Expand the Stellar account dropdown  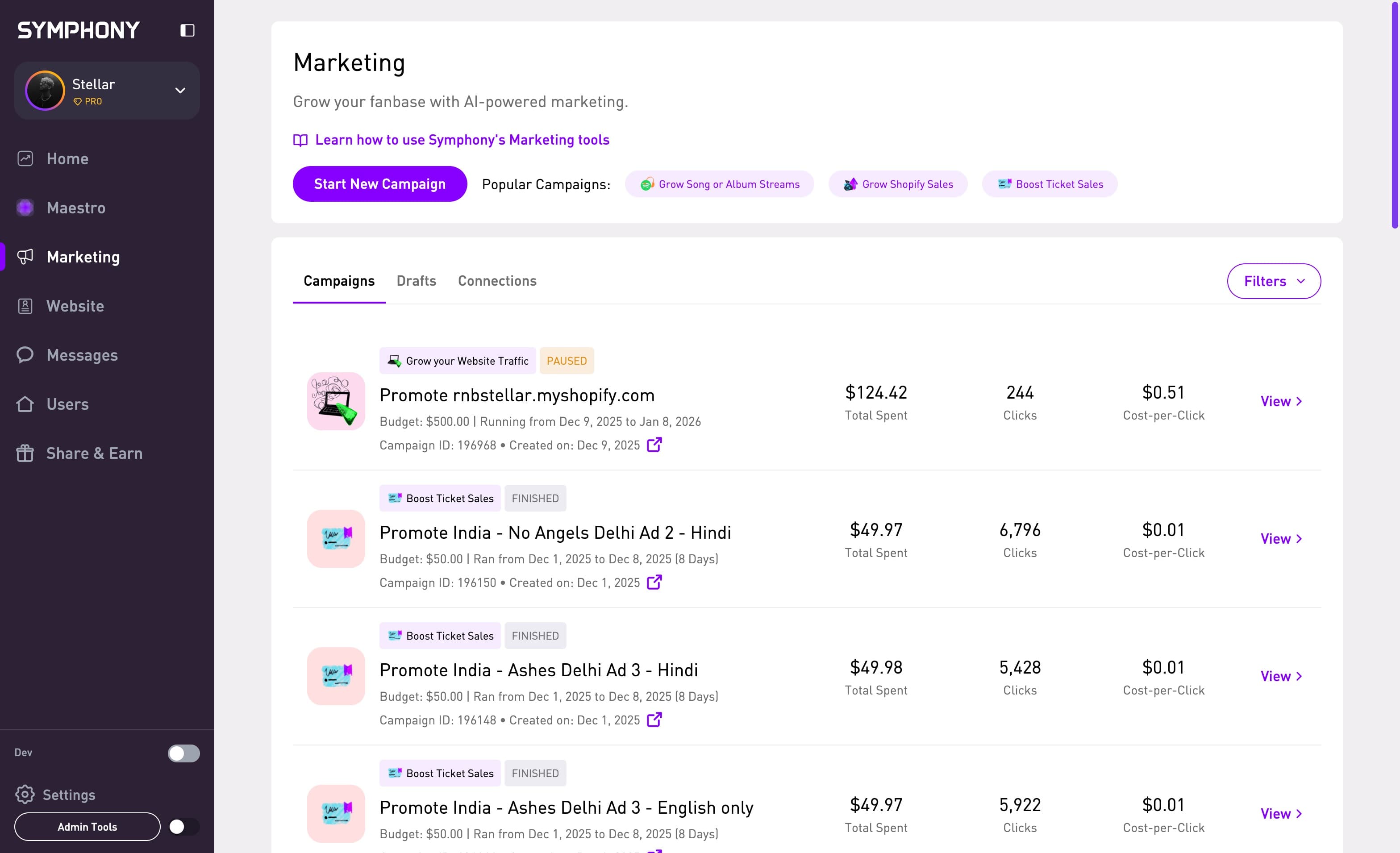point(180,91)
